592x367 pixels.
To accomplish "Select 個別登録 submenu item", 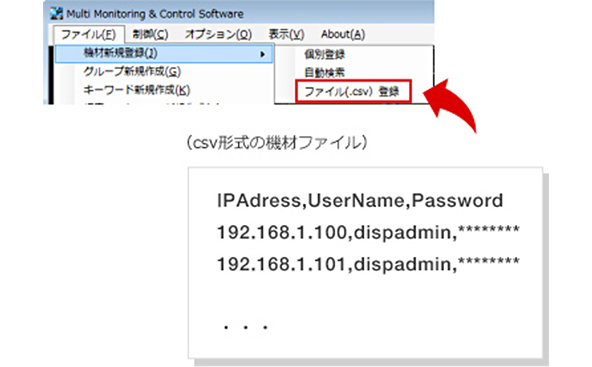I will (x=324, y=55).
